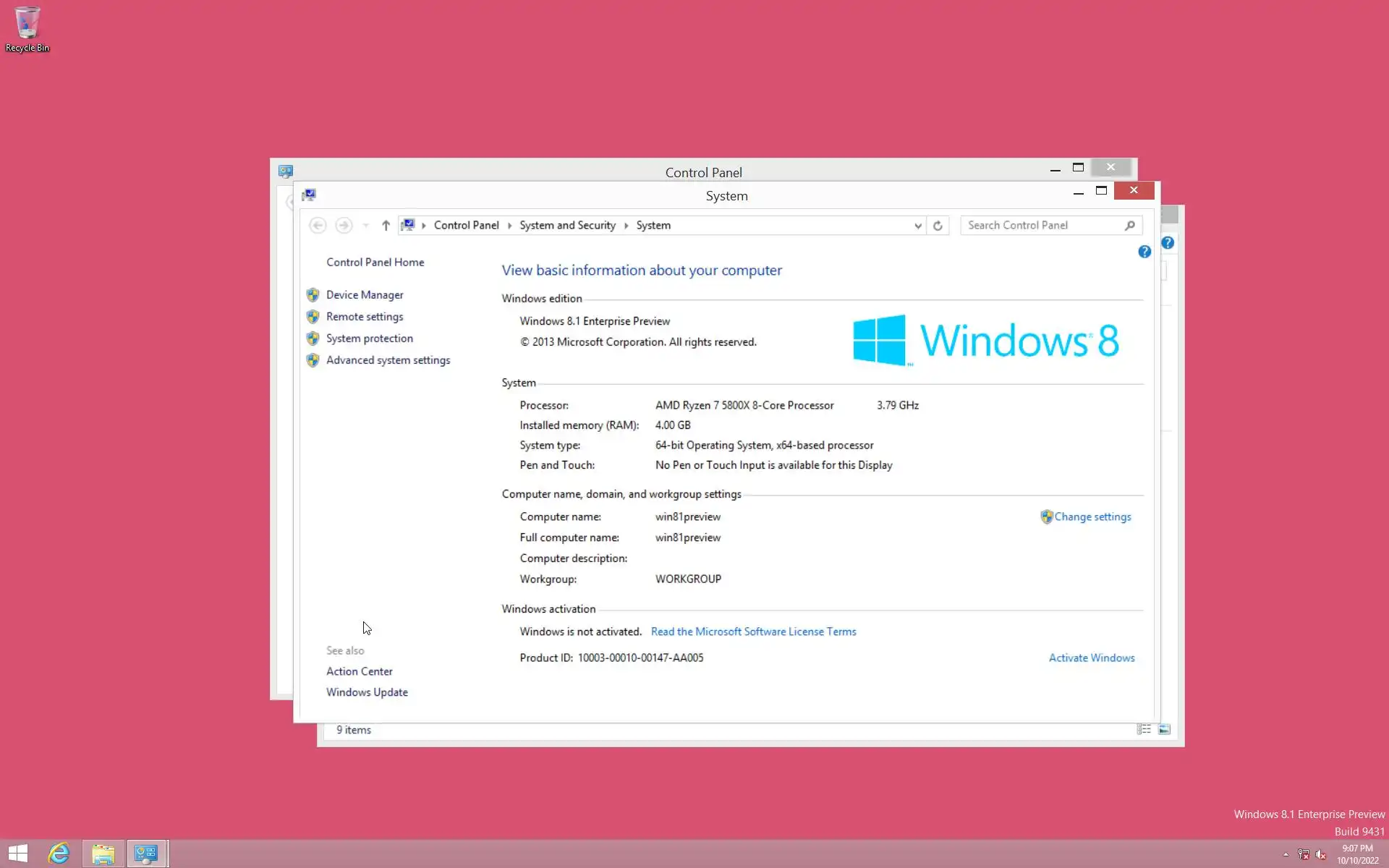This screenshot has height=868, width=1389.
Task: Open Internet Explorer from the taskbar
Action: point(59,854)
